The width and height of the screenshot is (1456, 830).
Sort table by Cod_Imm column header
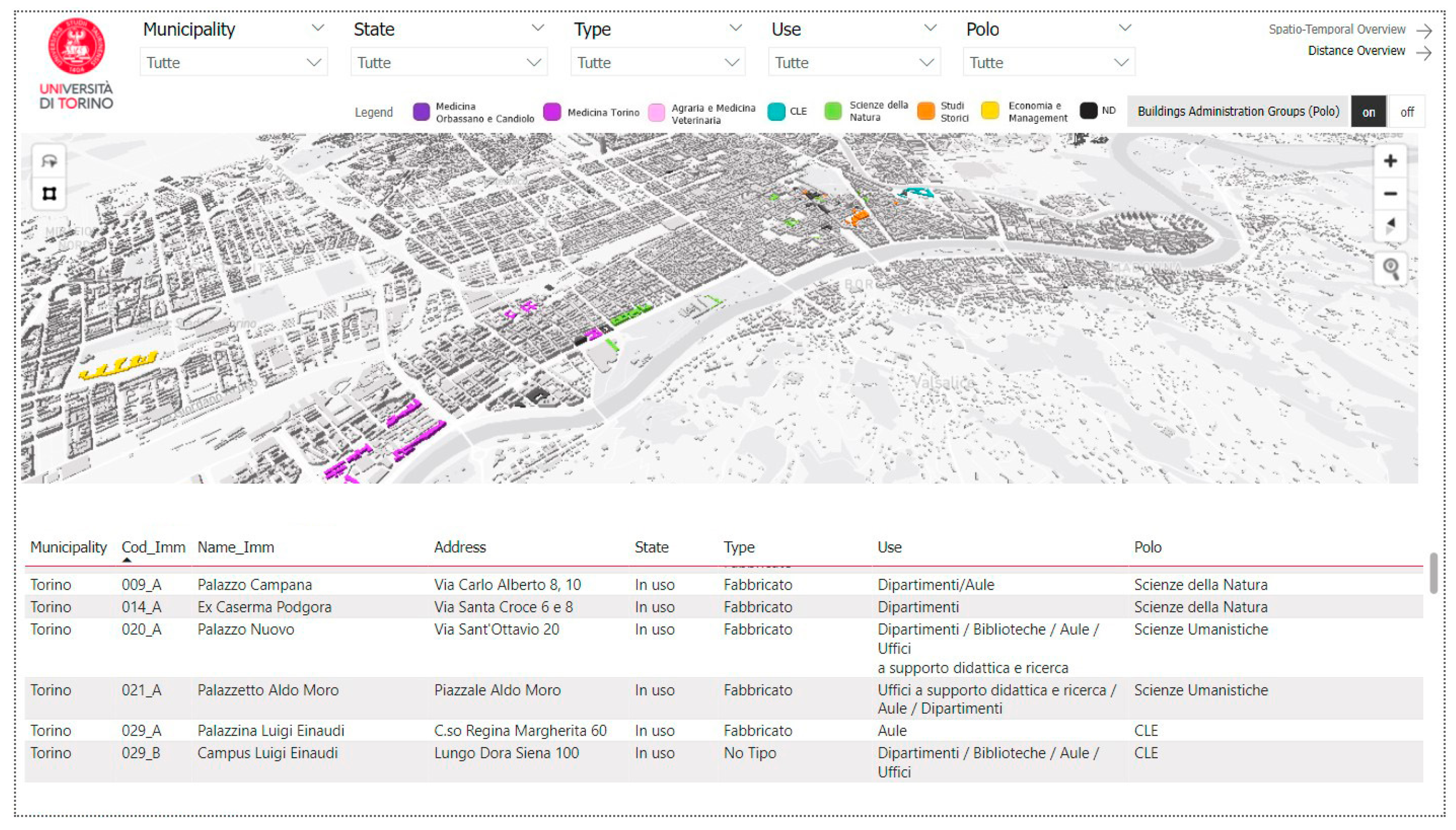pyautogui.click(x=153, y=547)
